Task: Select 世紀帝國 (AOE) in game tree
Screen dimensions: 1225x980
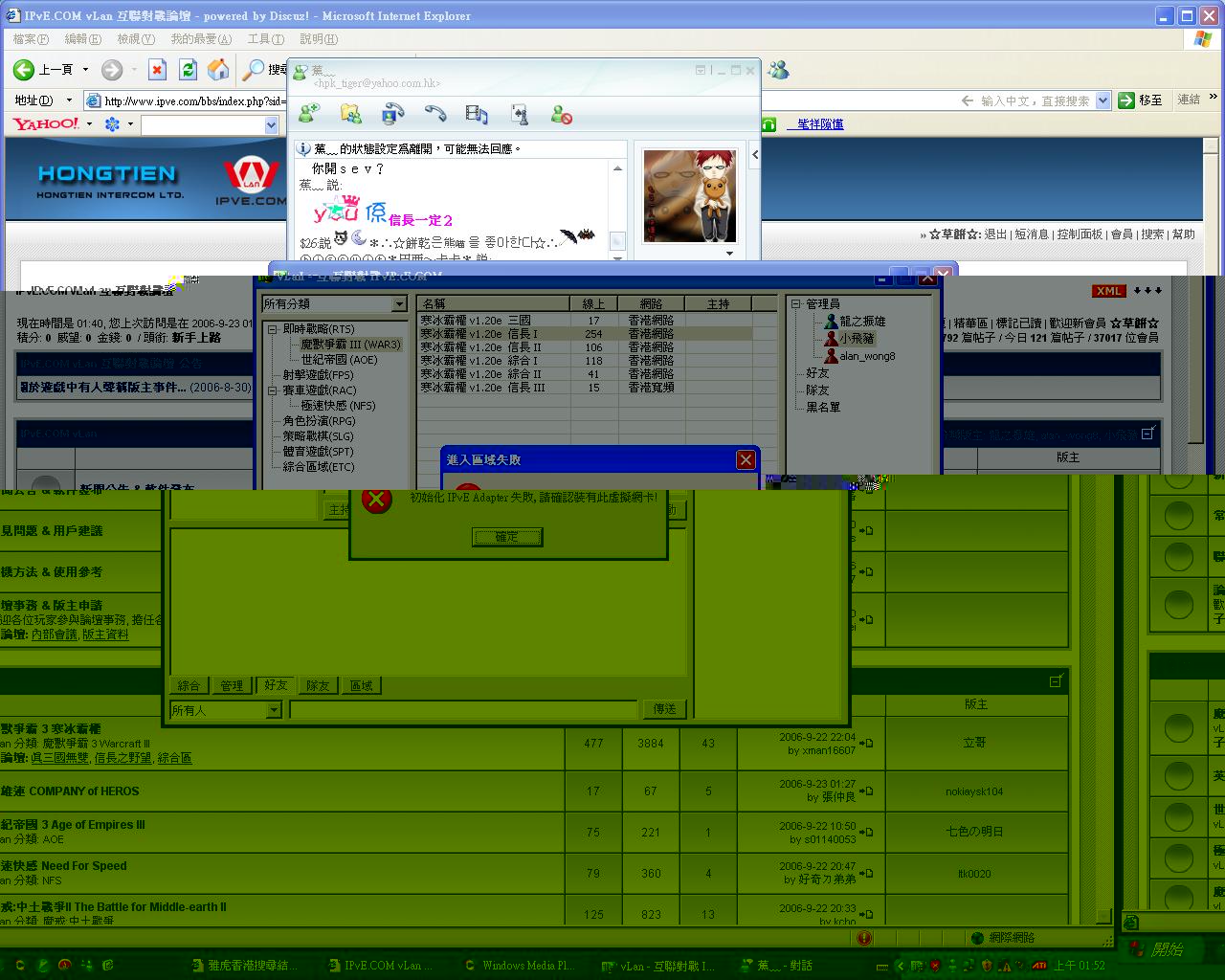Action: point(339,360)
